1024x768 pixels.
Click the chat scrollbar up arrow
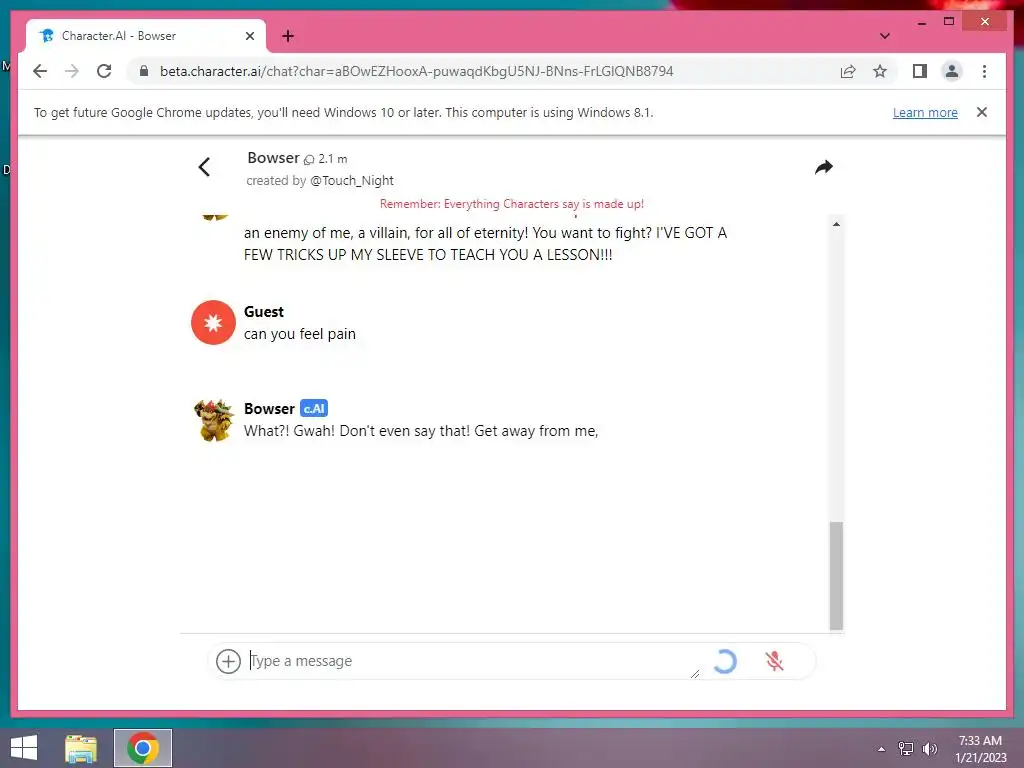click(x=836, y=224)
